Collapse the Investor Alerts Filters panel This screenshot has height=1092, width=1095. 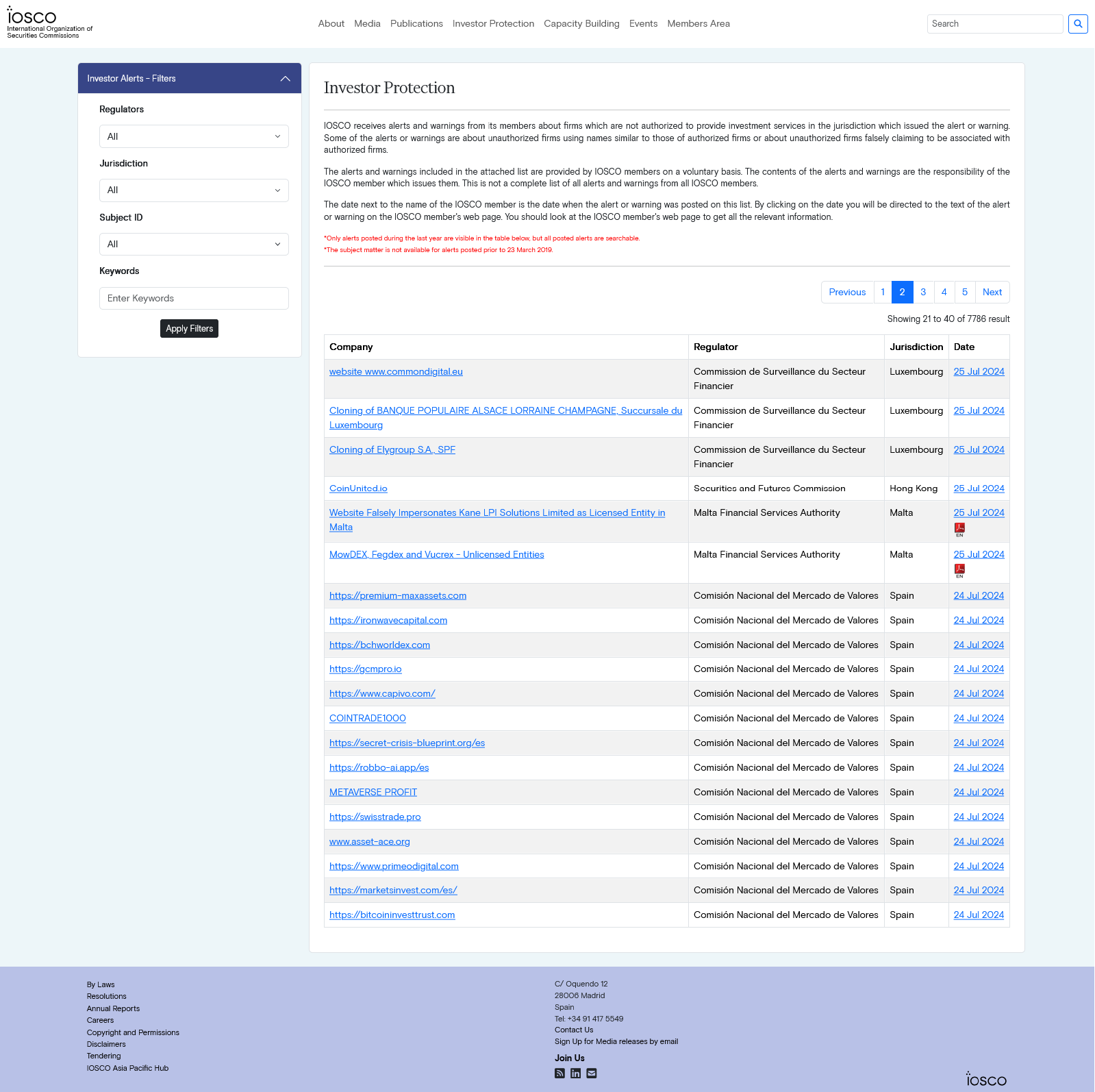coord(286,79)
